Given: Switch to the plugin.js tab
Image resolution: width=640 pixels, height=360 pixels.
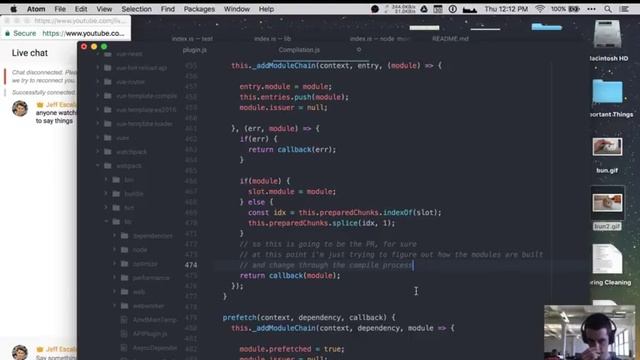Looking at the screenshot, I should click(194, 50).
